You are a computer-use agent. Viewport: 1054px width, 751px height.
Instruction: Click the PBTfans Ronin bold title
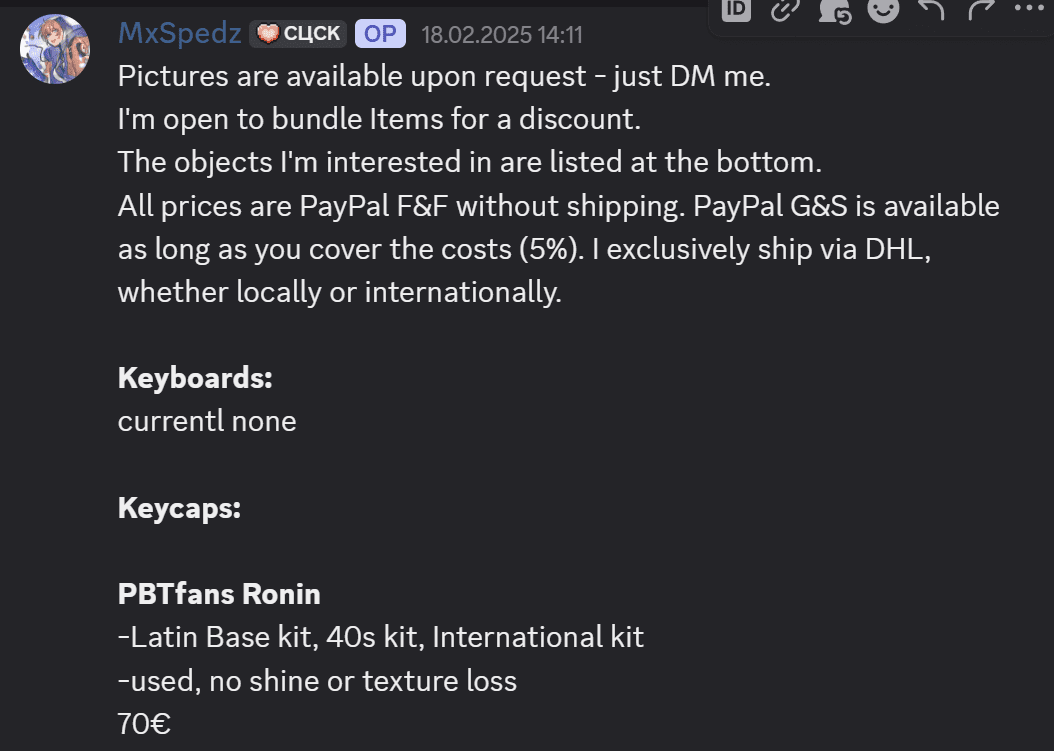tap(219, 594)
